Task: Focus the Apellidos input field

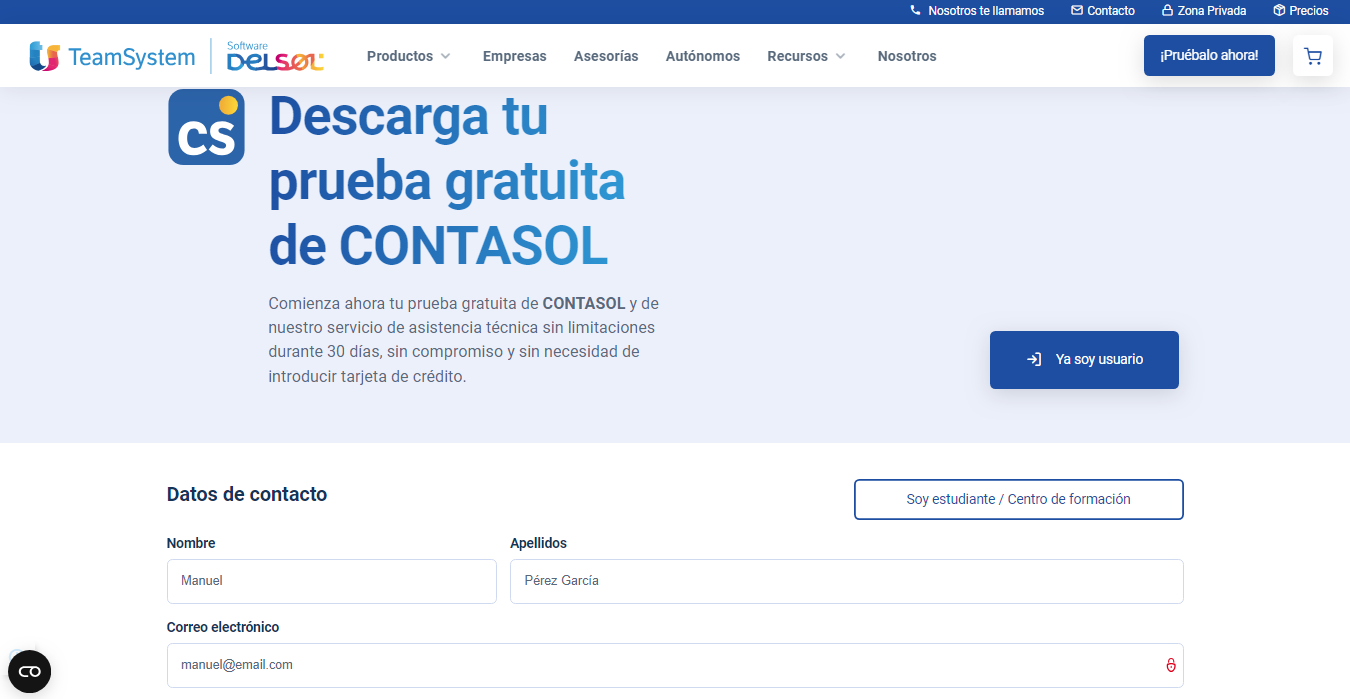Action: (847, 581)
